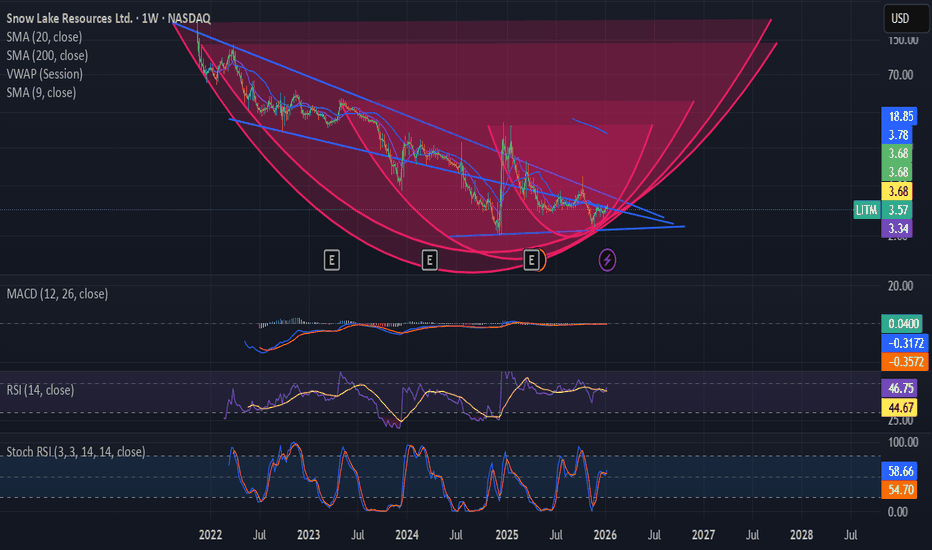Click the blue 3.78 price label

click(899, 134)
